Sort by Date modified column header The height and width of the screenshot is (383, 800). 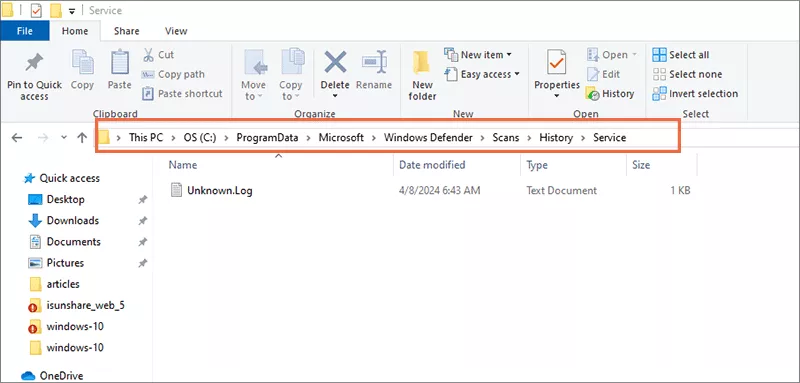coord(432,165)
